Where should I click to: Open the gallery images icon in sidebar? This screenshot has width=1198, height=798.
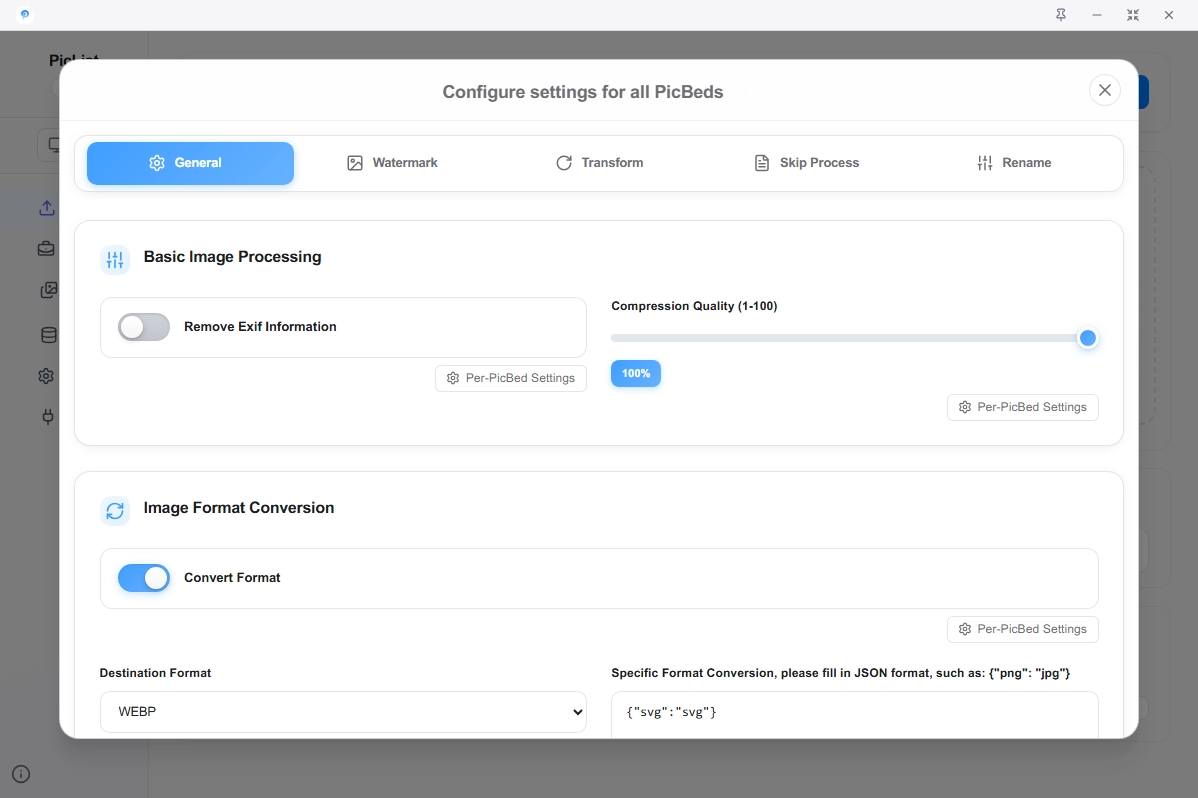[x=47, y=291]
